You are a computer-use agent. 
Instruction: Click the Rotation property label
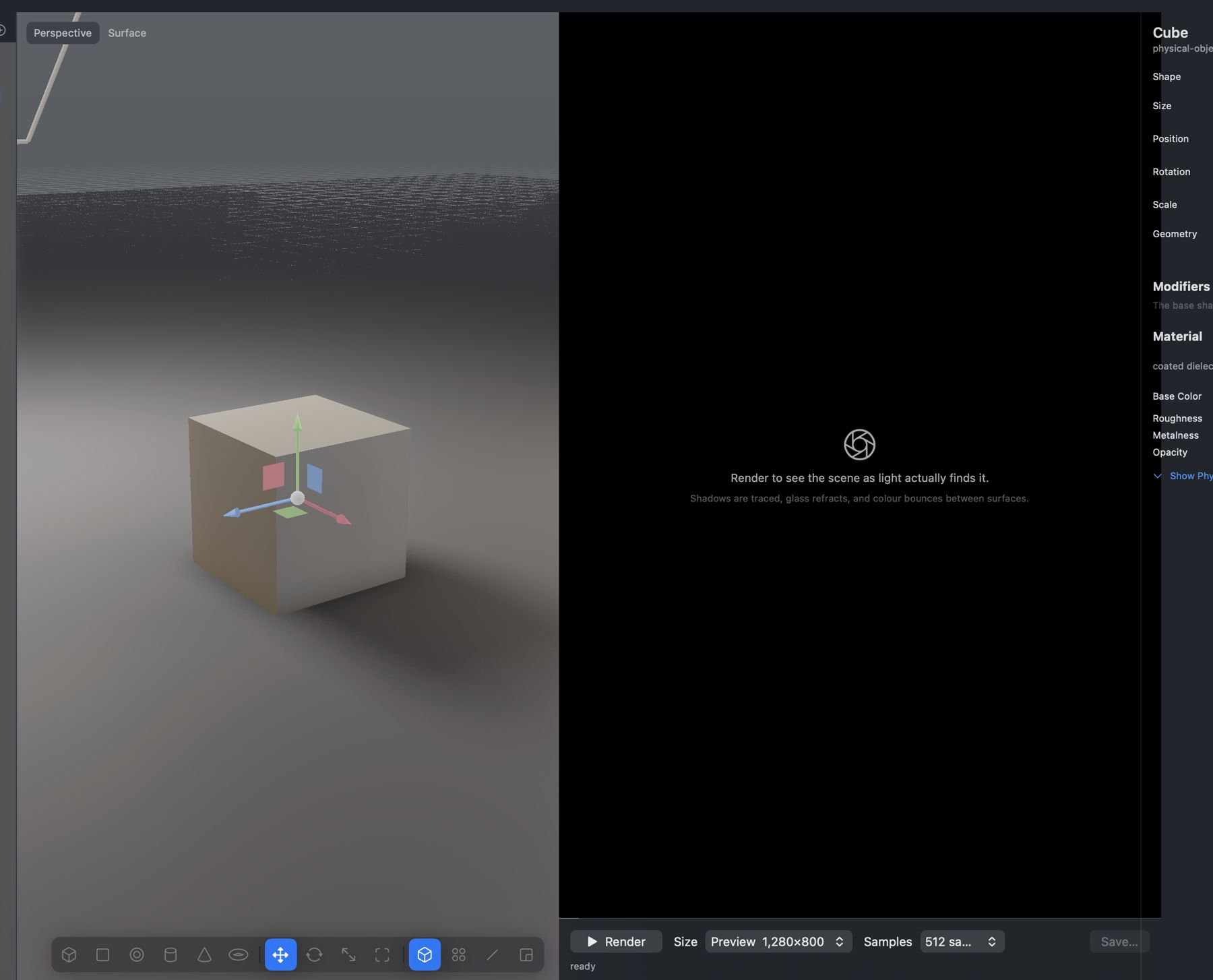click(x=1171, y=172)
